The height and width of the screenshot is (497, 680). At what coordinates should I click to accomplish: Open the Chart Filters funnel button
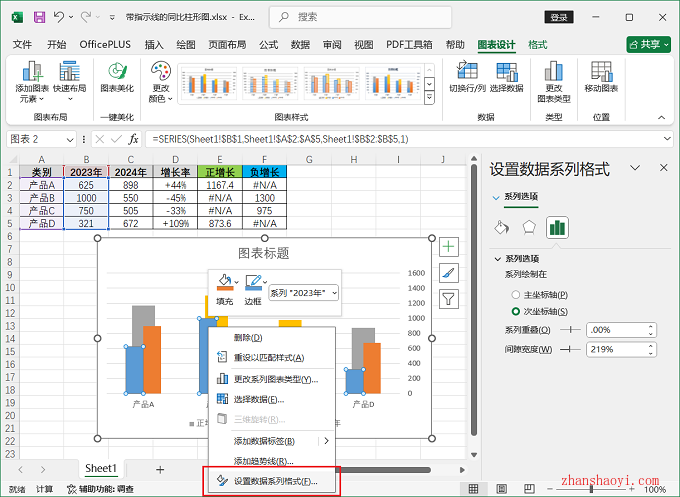(x=449, y=298)
